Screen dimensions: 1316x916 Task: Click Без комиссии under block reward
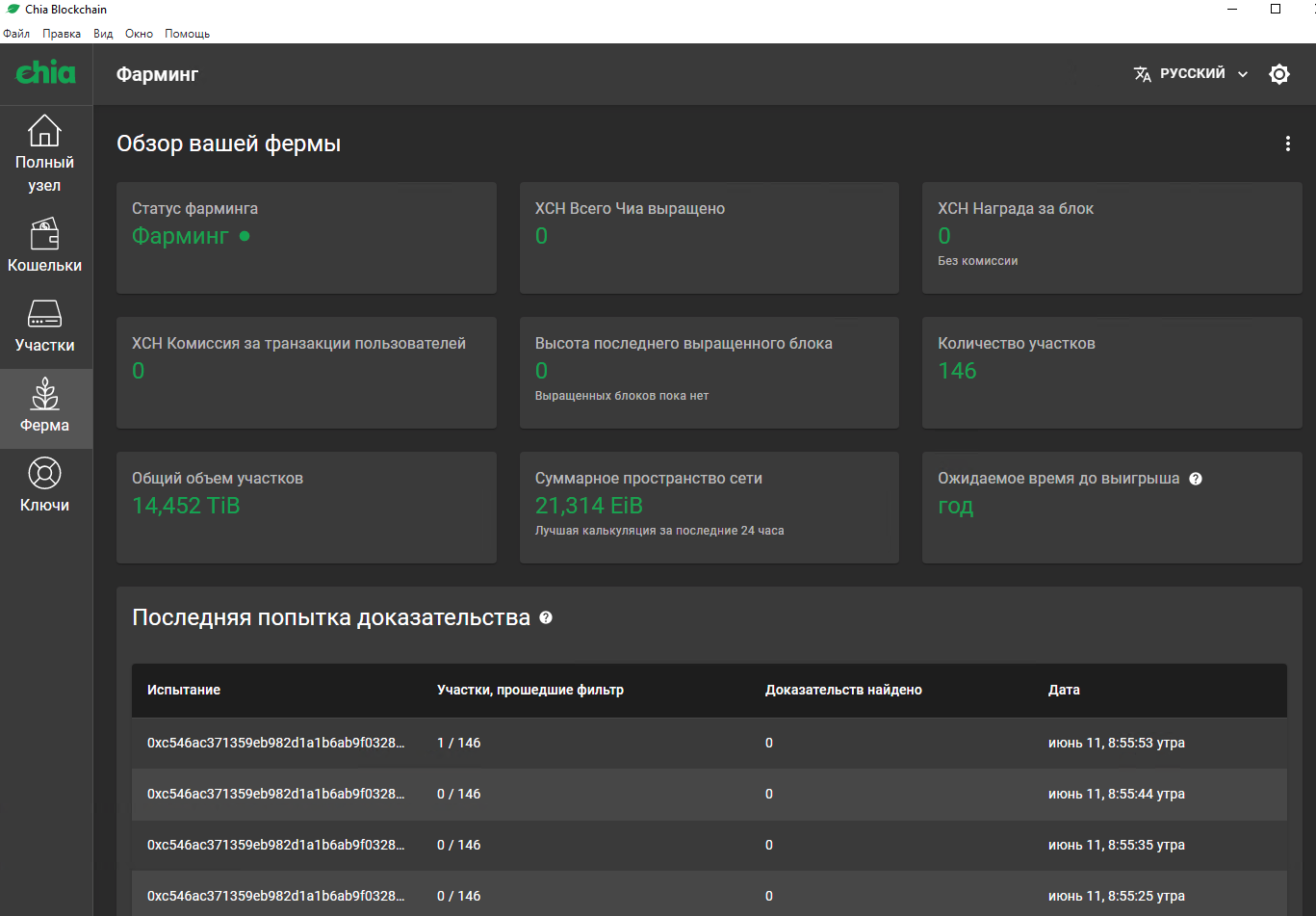click(x=978, y=261)
